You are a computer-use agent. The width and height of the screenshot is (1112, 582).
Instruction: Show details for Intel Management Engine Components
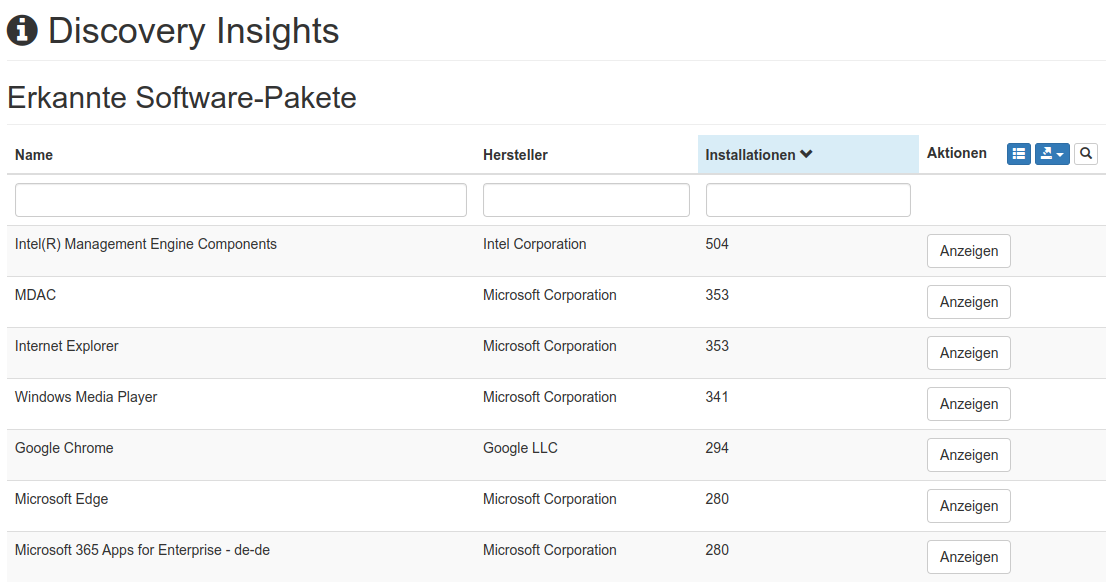(x=968, y=251)
